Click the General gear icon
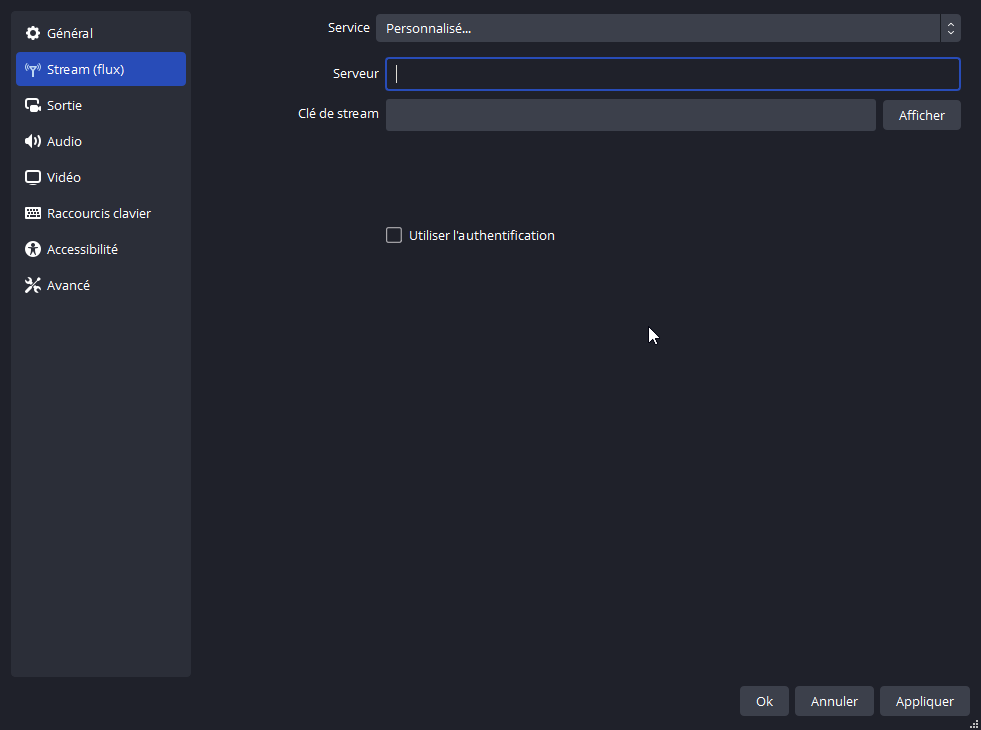 33,33
